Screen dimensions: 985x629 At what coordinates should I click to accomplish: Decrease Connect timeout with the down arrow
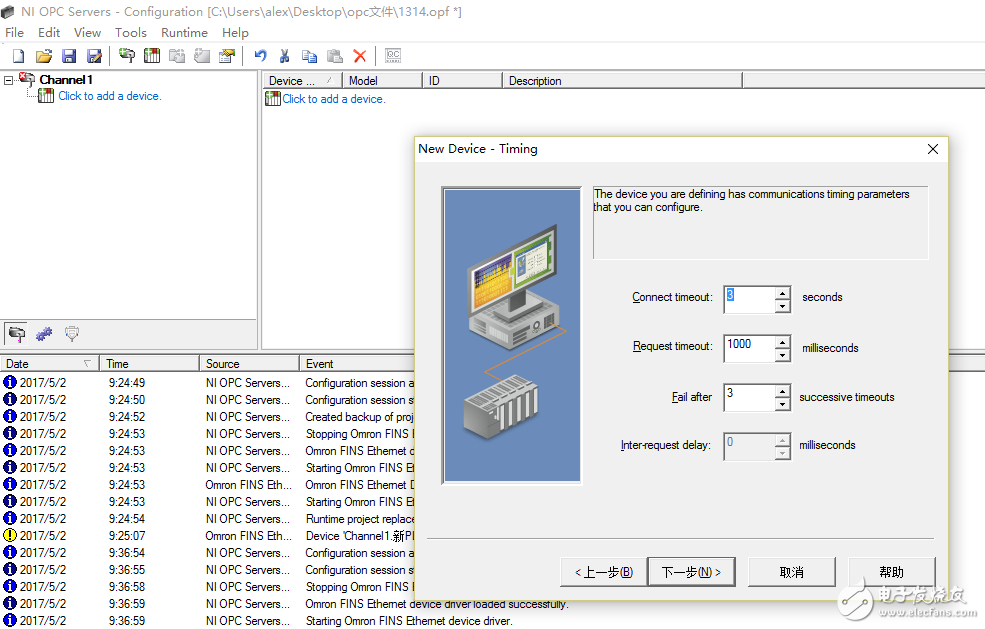pos(782,306)
